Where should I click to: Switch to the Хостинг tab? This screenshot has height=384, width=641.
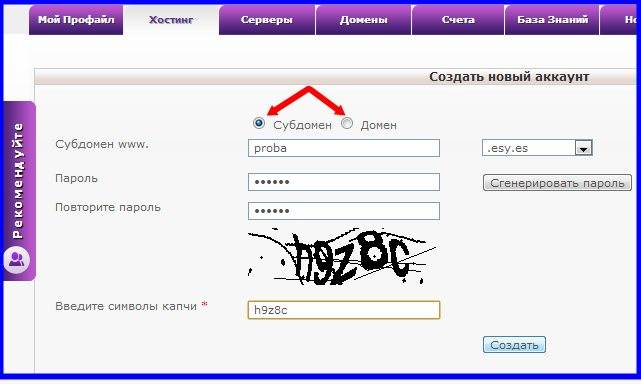pos(171,20)
